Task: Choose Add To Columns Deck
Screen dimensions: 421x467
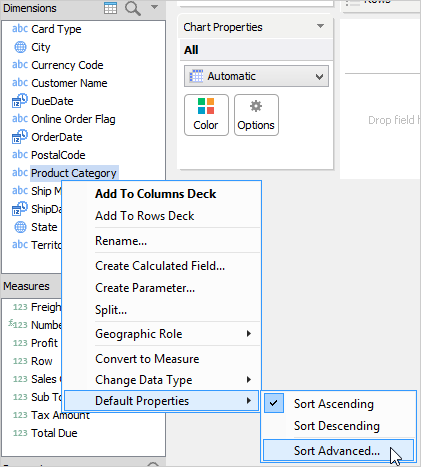Action: pyautogui.click(x=156, y=194)
